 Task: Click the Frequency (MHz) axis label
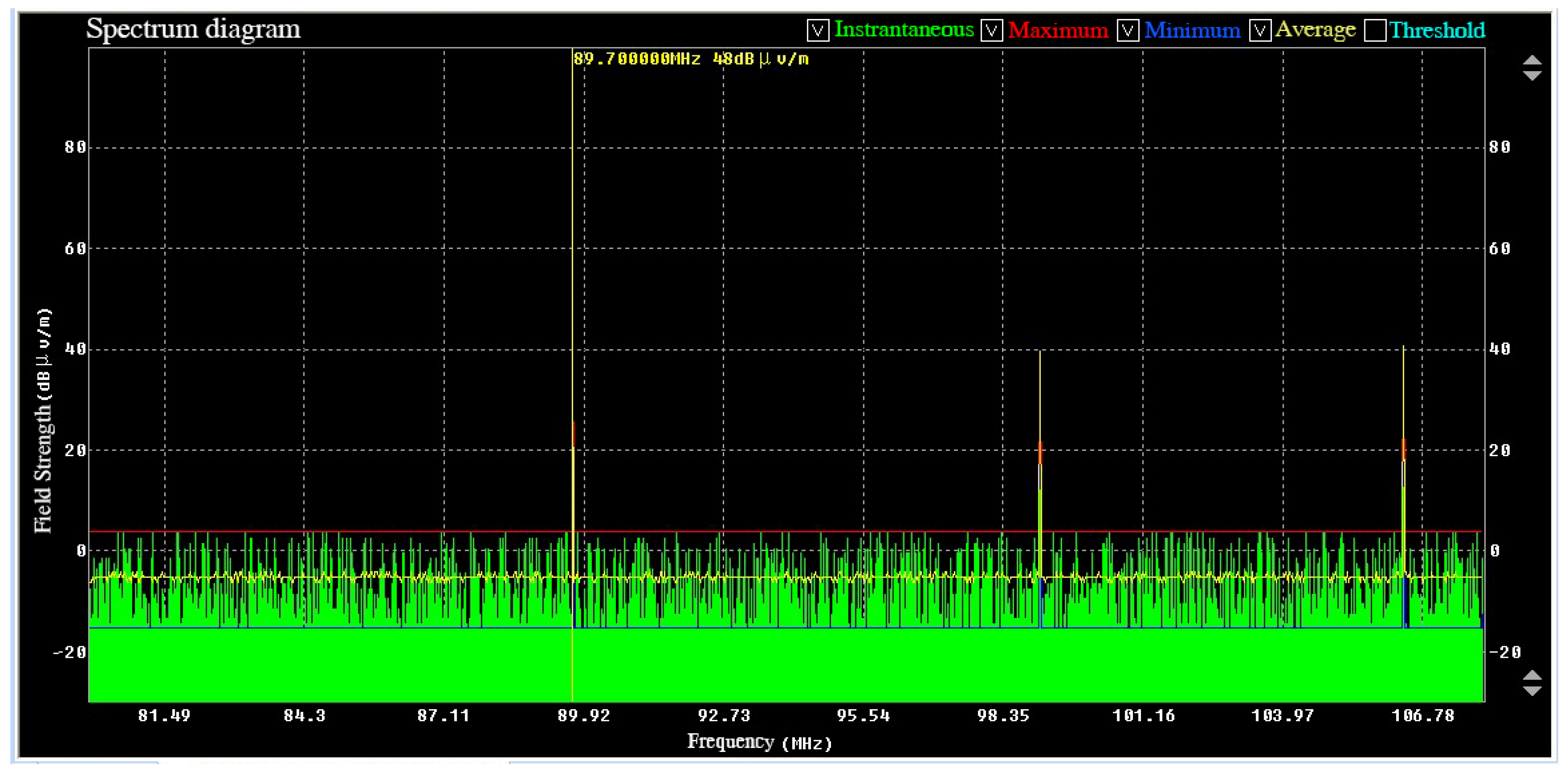tap(759, 742)
